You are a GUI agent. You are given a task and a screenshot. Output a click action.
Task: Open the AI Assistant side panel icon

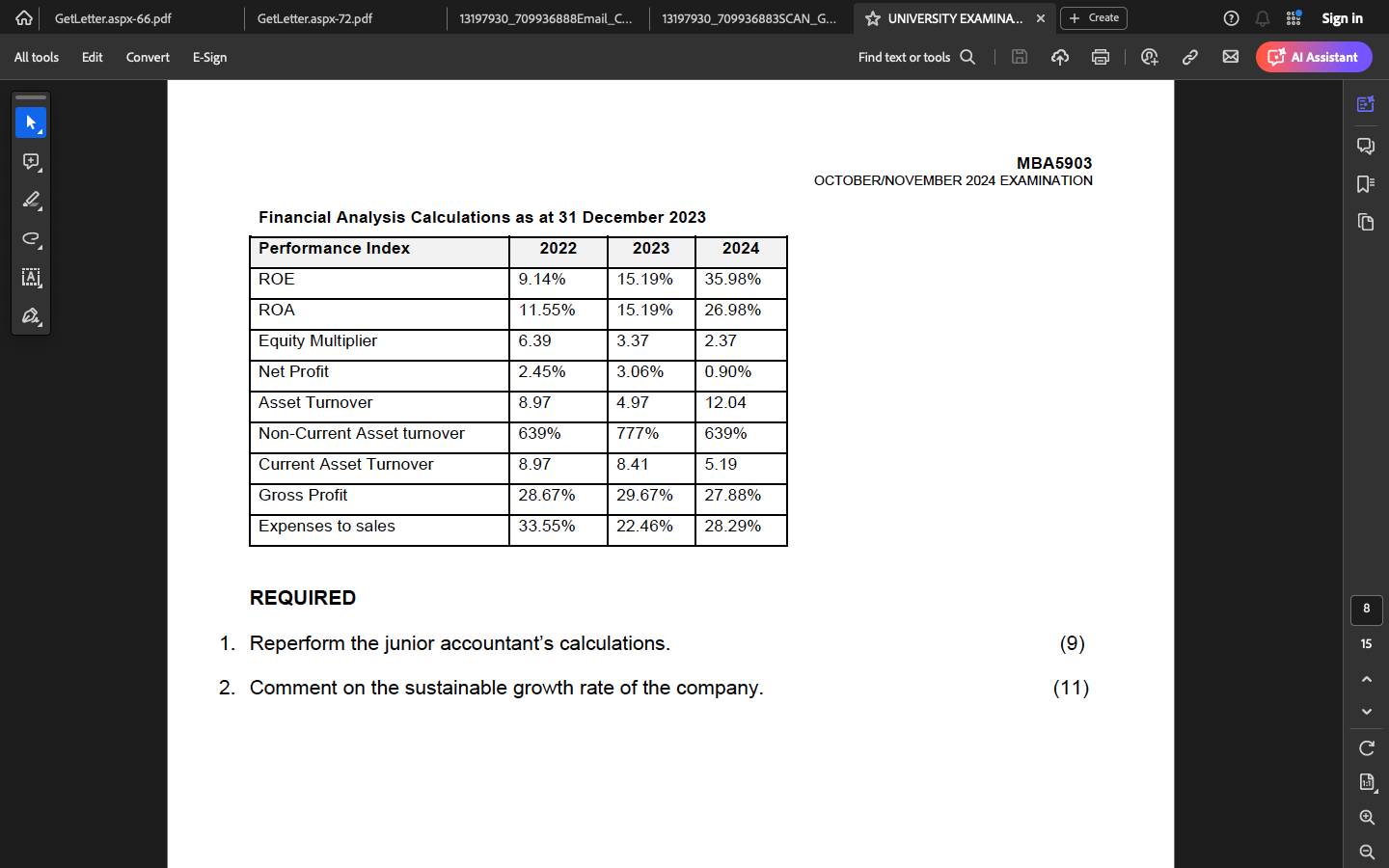point(1366,104)
